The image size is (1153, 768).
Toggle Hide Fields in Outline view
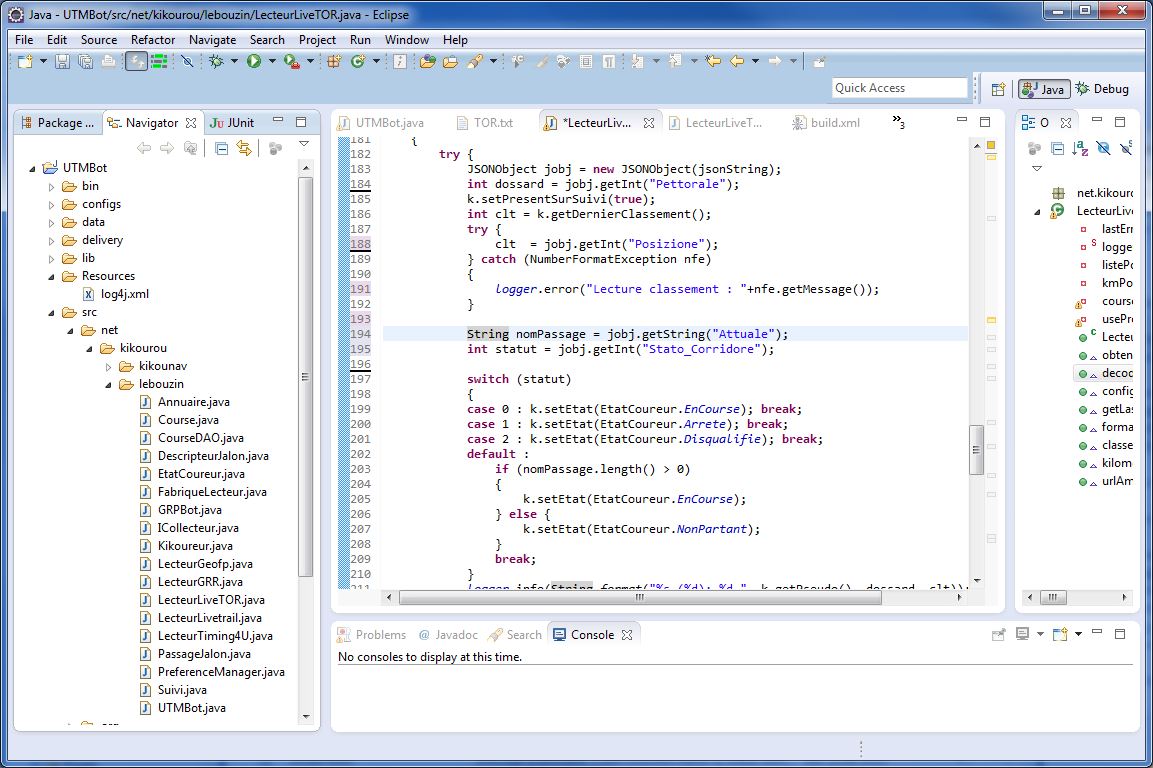[1103, 148]
